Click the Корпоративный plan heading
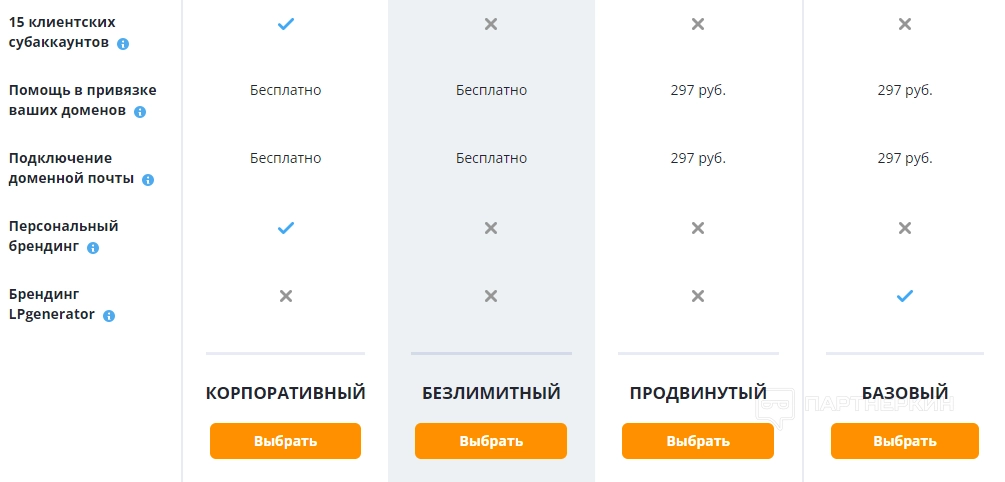The image size is (1005, 482). (x=285, y=393)
